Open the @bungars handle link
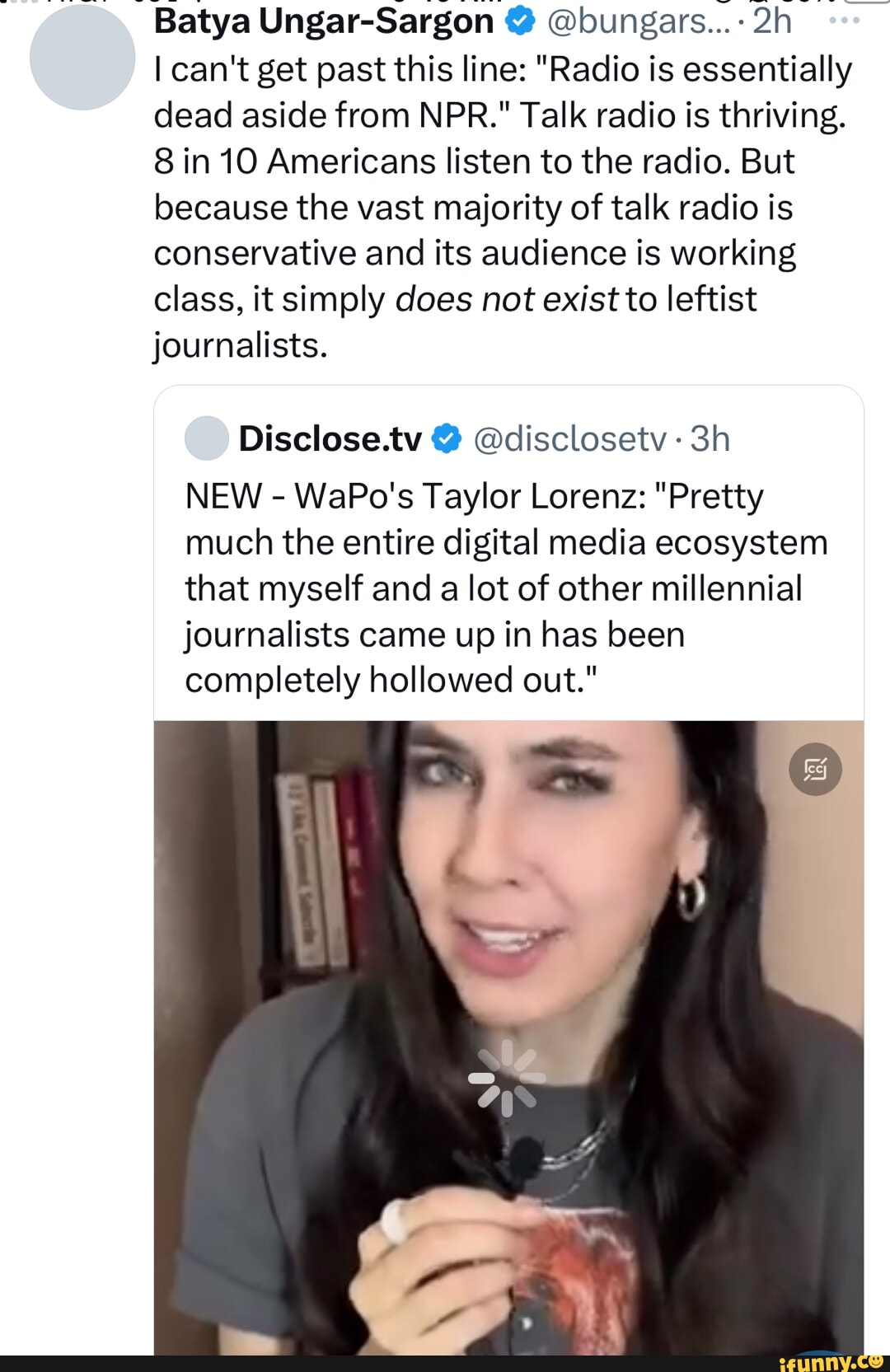Image resolution: width=890 pixels, height=1372 pixels. click(x=637, y=22)
